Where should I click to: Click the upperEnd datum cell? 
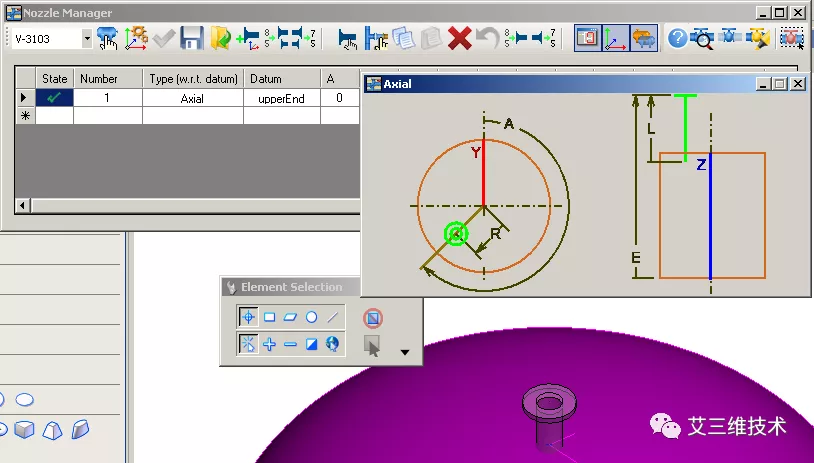[x=281, y=98]
